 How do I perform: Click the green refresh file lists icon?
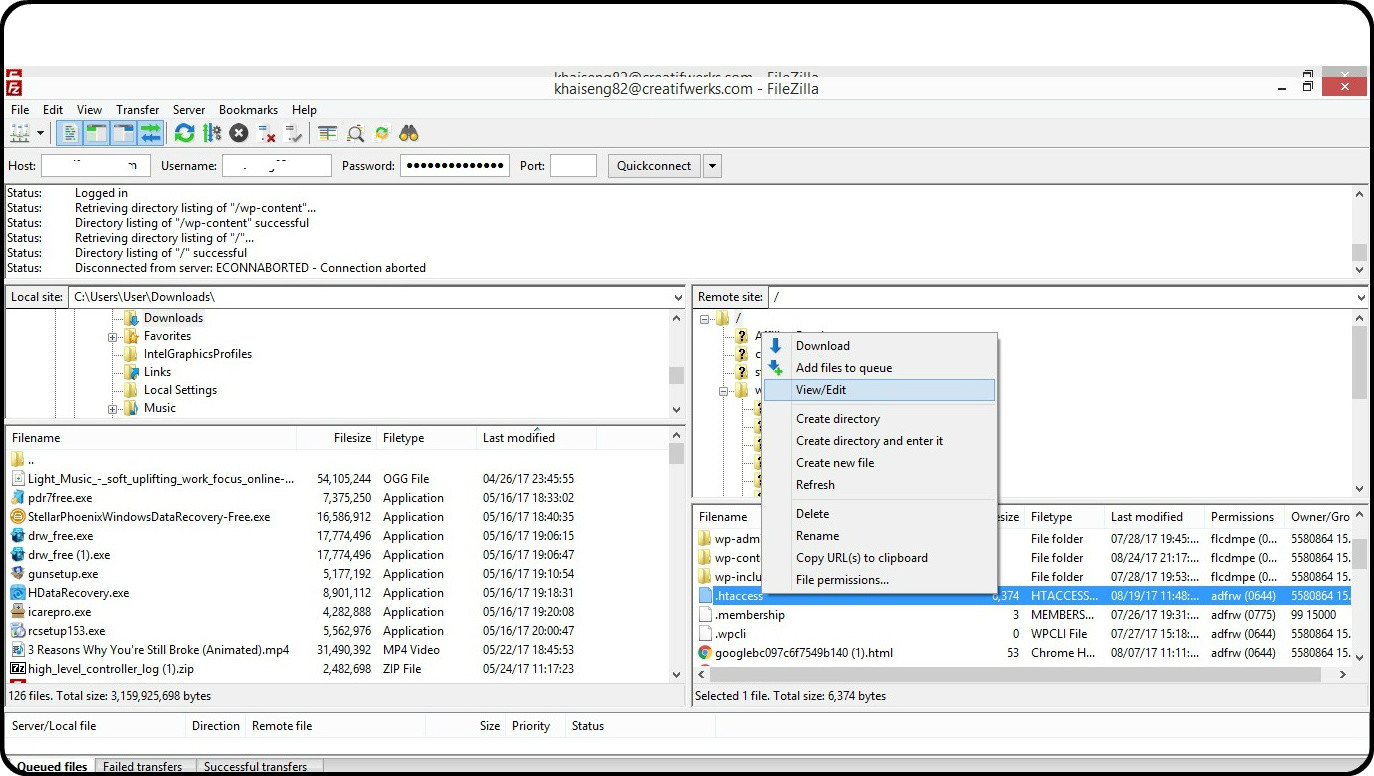(184, 133)
